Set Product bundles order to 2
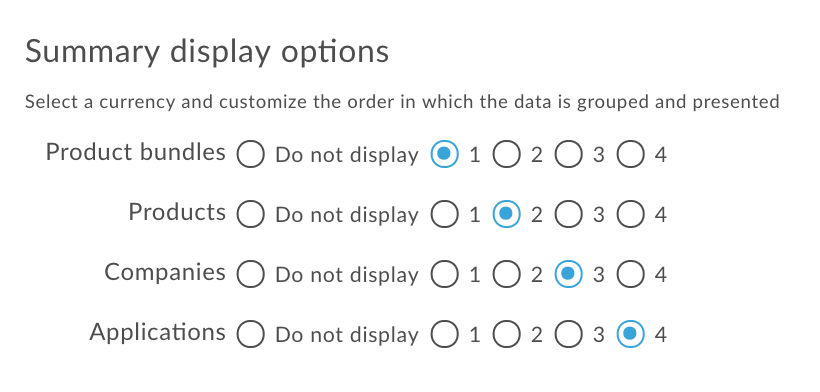Screen dimensions: 820x392 [x=506, y=155]
